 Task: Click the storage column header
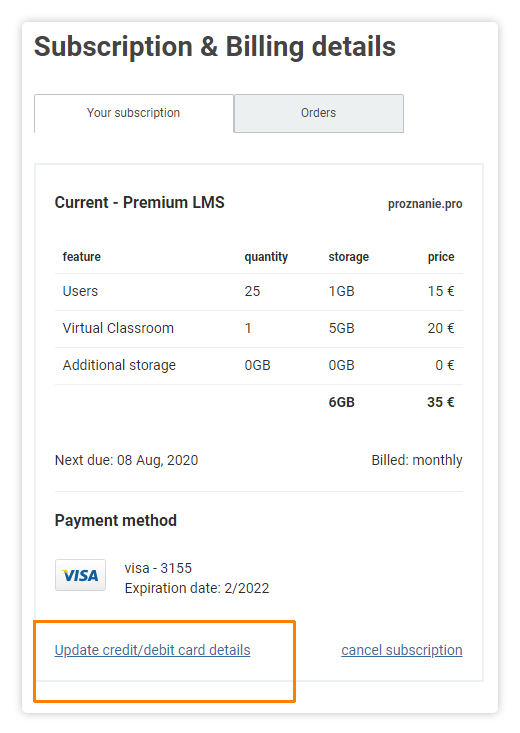click(x=348, y=257)
